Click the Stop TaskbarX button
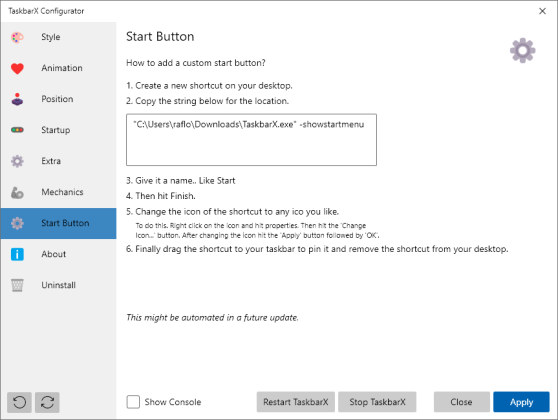Viewport: 558px width, 420px height. pyautogui.click(x=377, y=402)
